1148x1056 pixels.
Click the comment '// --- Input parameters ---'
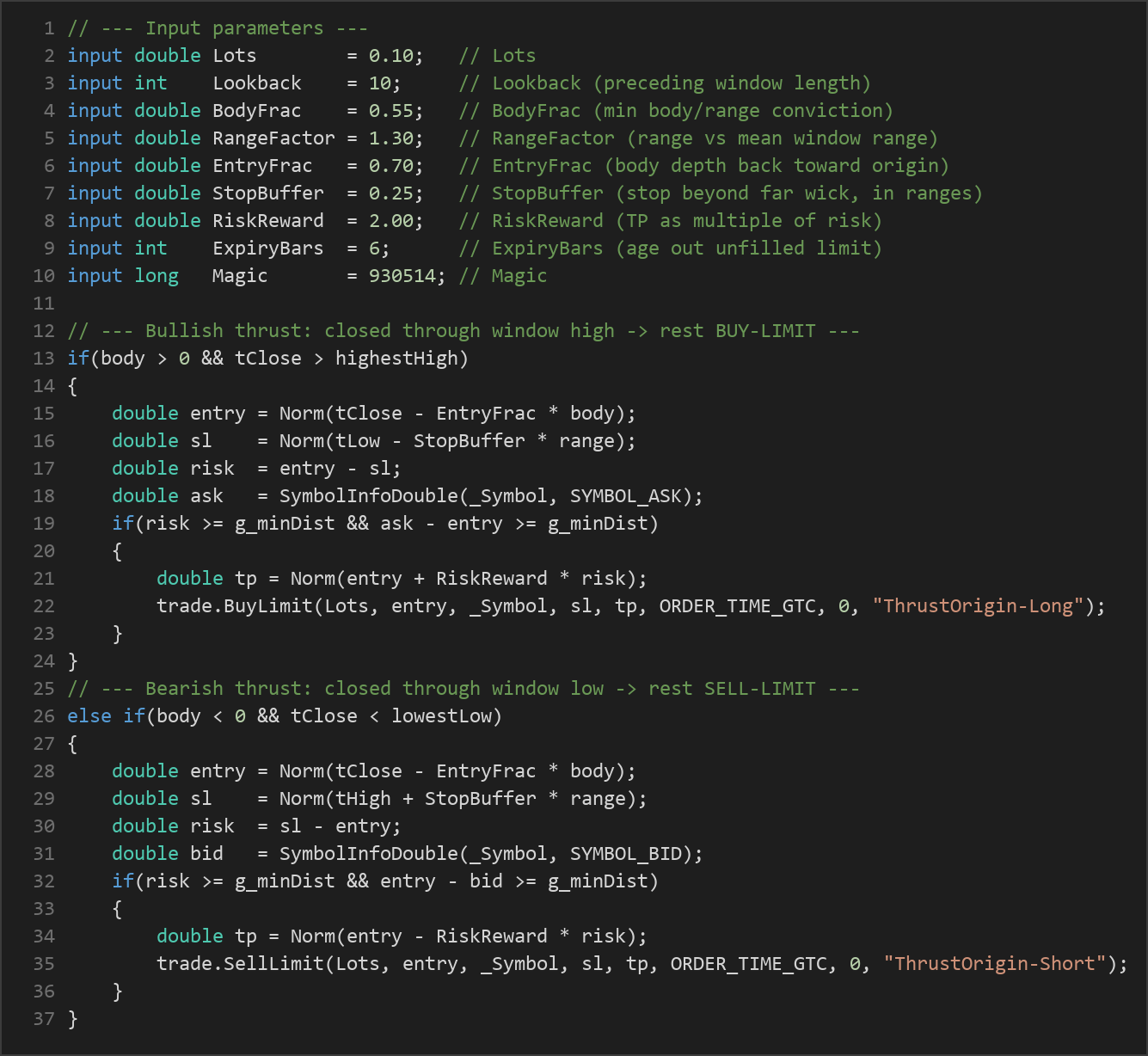[218, 28]
